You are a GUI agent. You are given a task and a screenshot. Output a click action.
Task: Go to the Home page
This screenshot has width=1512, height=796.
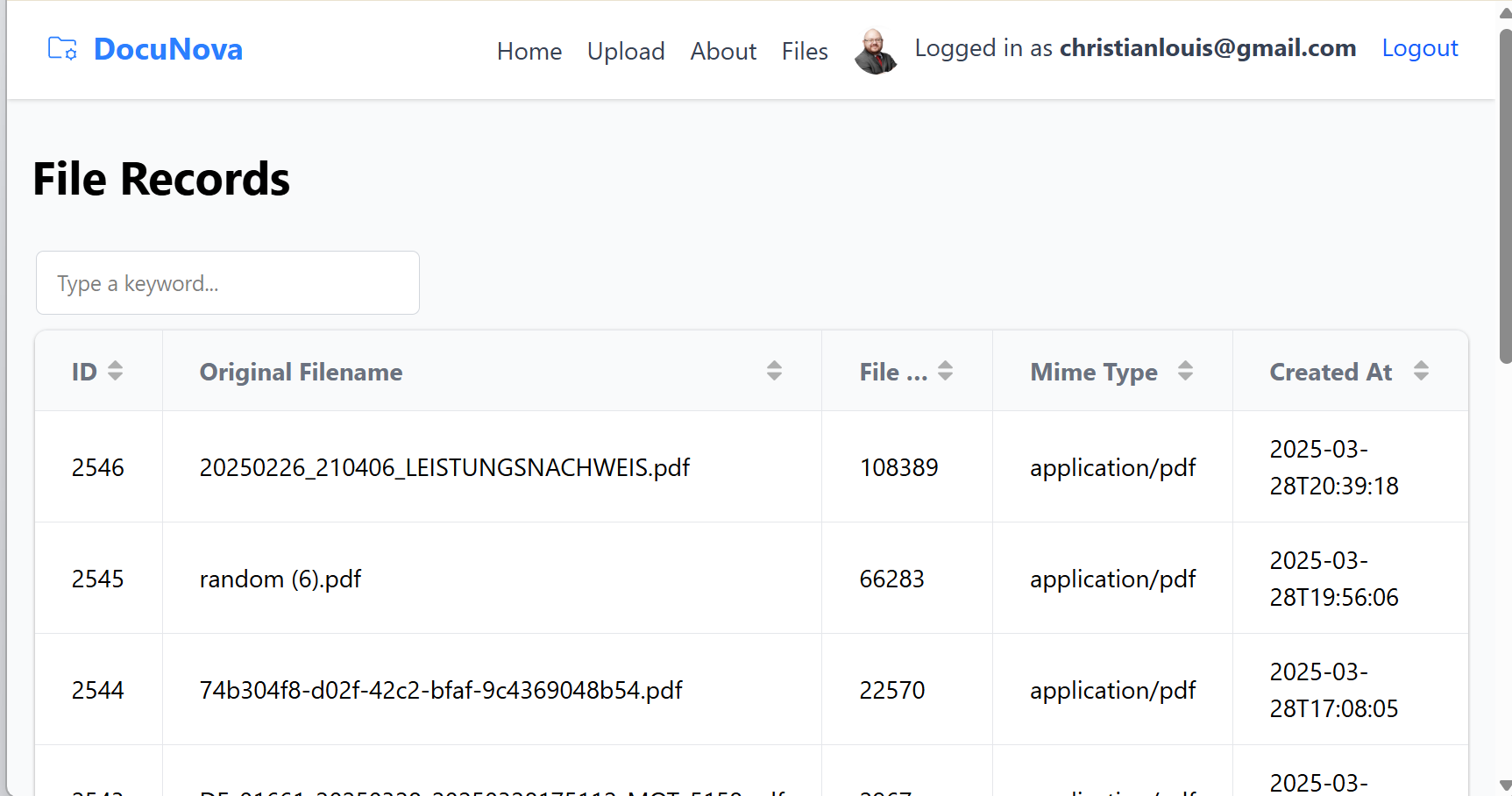(529, 52)
